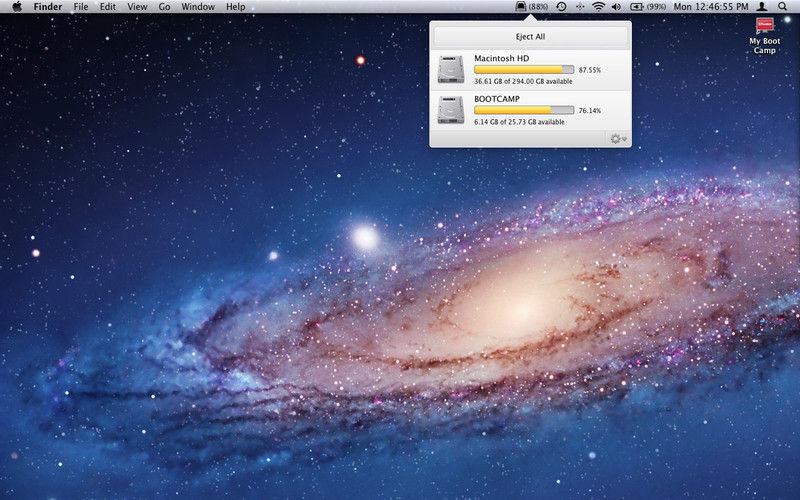Select the Macintosh HD volume name
This screenshot has width=800, height=500.
coord(502,58)
